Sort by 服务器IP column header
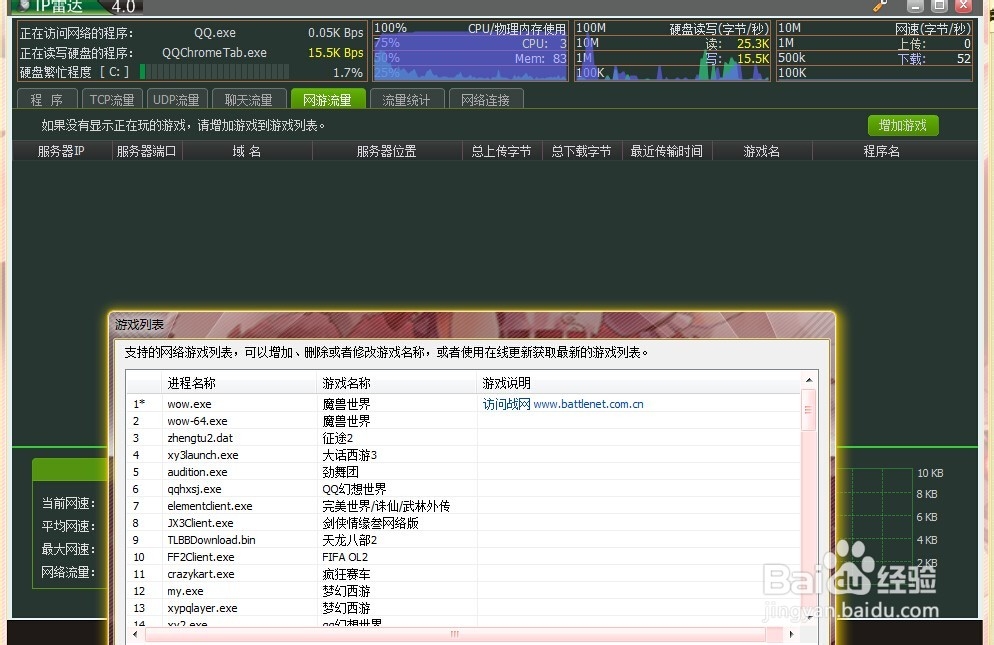 tap(61, 151)
